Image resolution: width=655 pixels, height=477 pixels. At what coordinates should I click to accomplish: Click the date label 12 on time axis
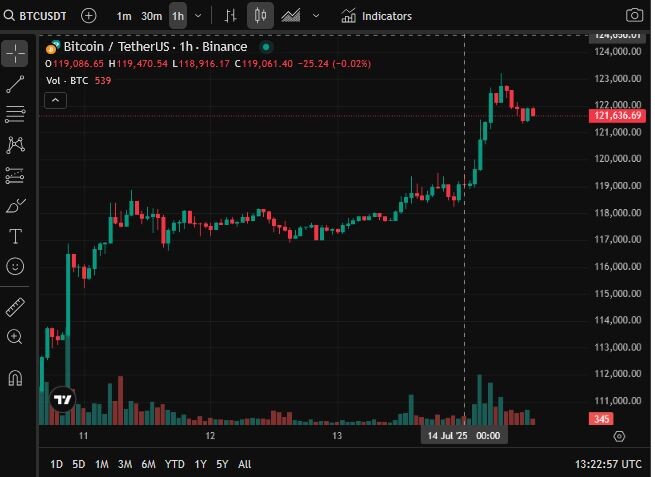(x=210, y=436)
